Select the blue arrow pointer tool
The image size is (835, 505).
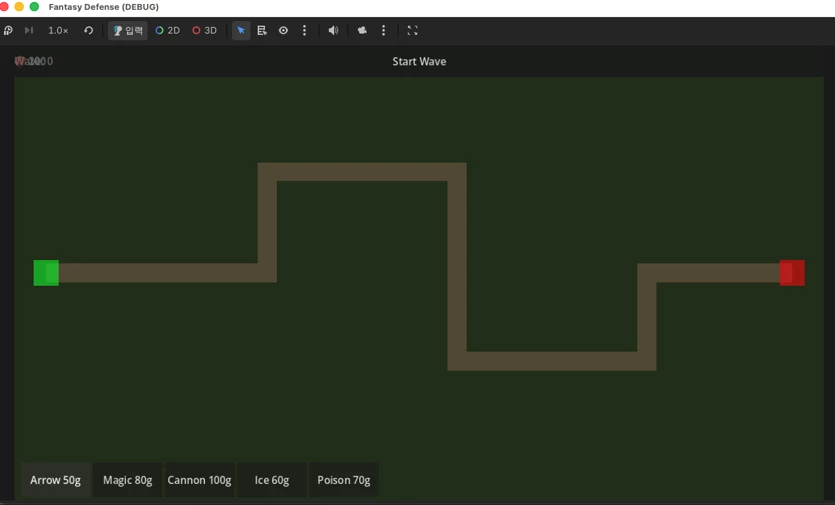[241, 30]
